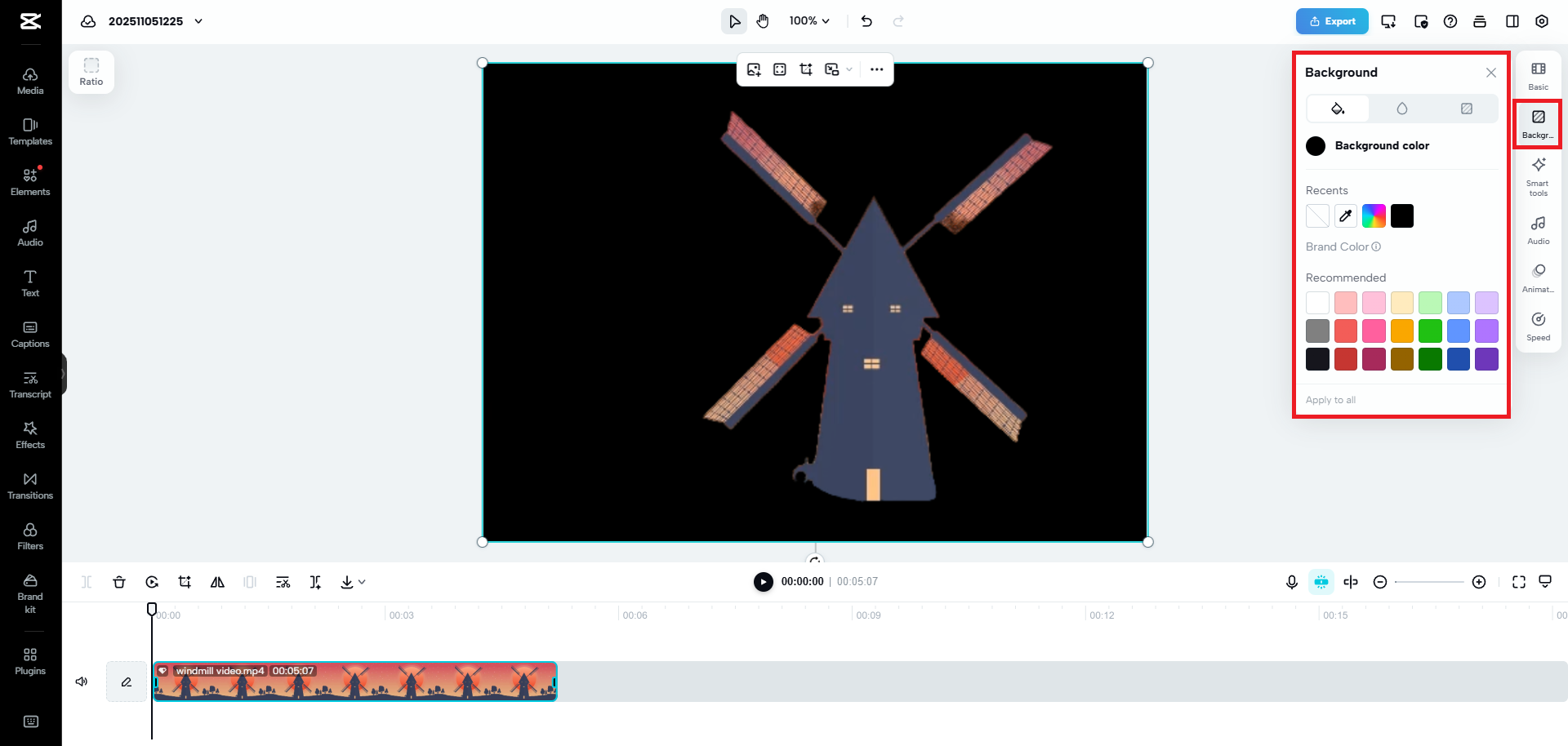Click the Brand Color info icon
1568x746 pixels.
tap(1376, 246)
